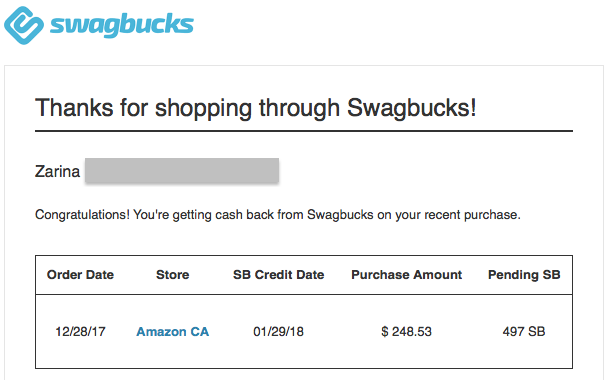Viewport: 609px width, 380px height.
Task: Click the 497 SB pending value
Action: [x=524, y=331]
